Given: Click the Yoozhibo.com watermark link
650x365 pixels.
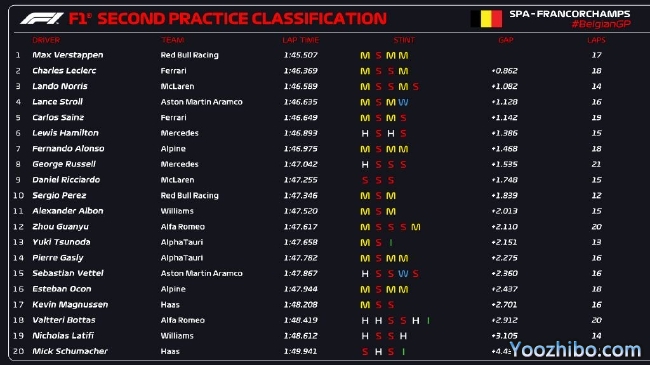Looking at the screenshot, I should [575, 350].
